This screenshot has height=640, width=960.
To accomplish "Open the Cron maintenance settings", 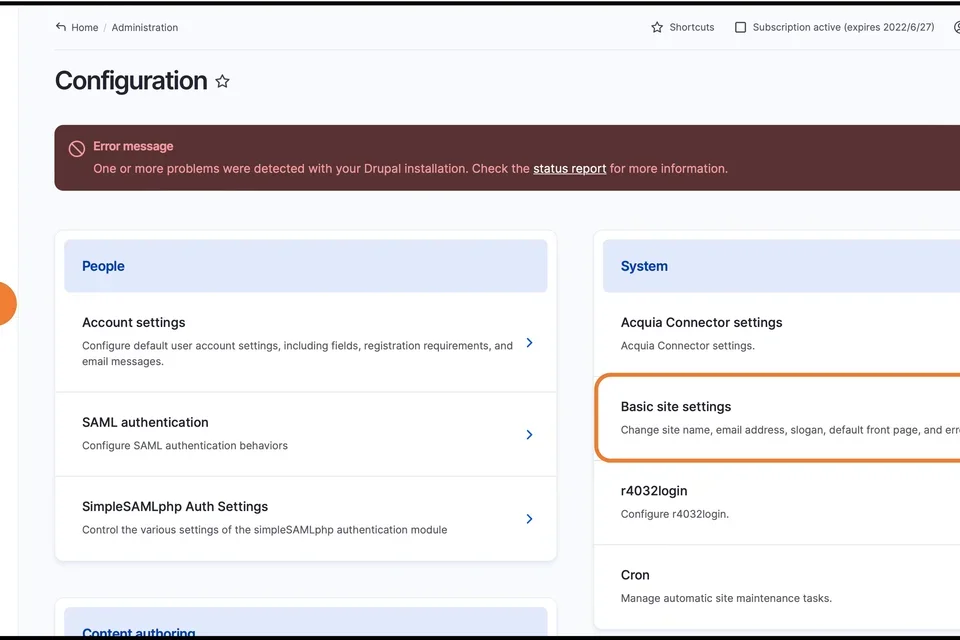I will (635, 574).
